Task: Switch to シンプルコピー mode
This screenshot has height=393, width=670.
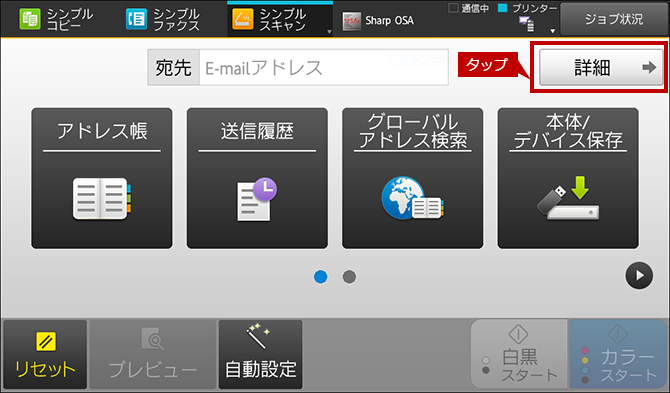Action: 56,20
